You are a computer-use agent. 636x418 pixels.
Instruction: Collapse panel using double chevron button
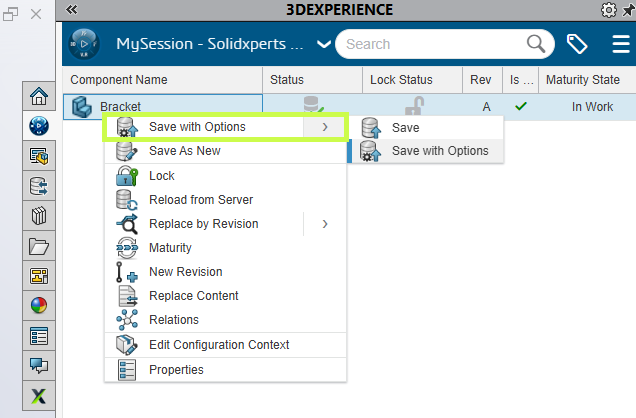[x=71, y=10]
